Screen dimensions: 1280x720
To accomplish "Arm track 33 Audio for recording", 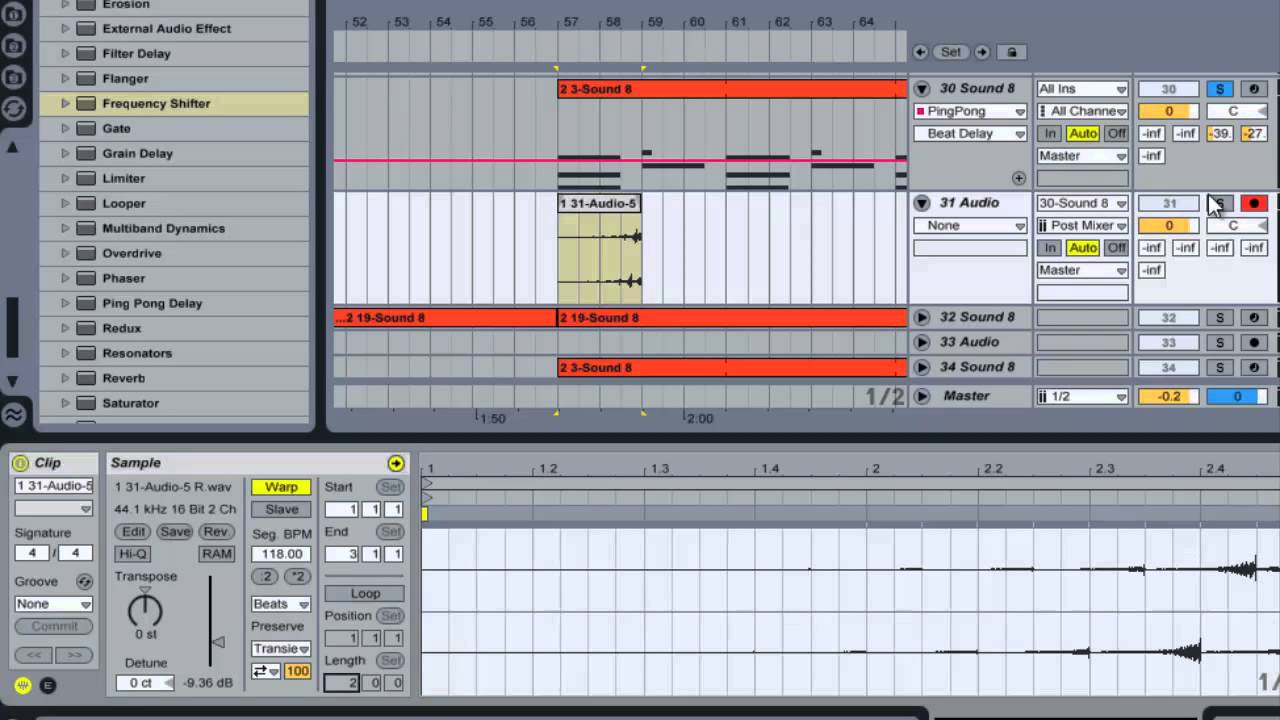I will [x=1254, y=342].
